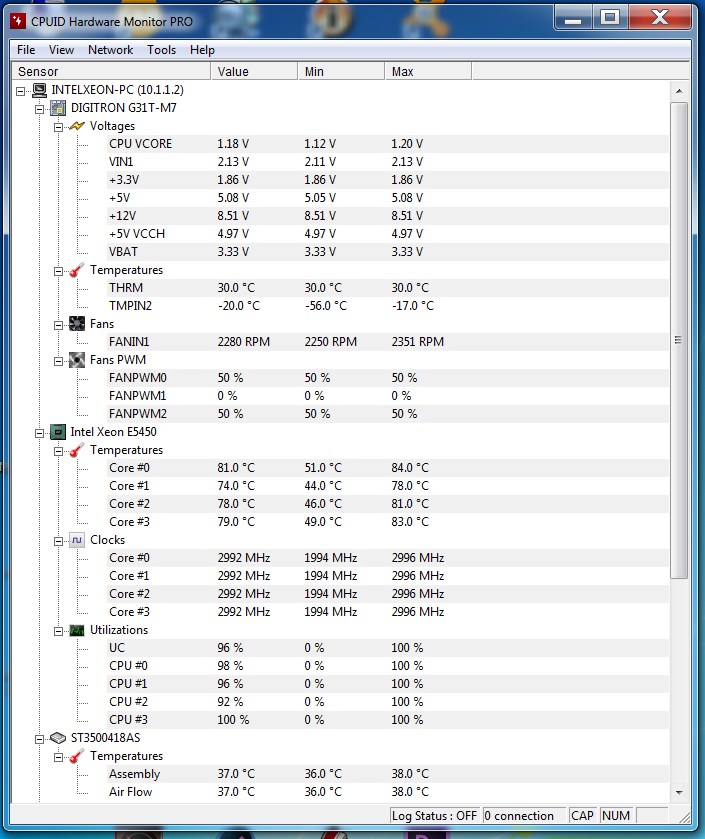
Task: Open the File menu
Action: coord(26,50)
